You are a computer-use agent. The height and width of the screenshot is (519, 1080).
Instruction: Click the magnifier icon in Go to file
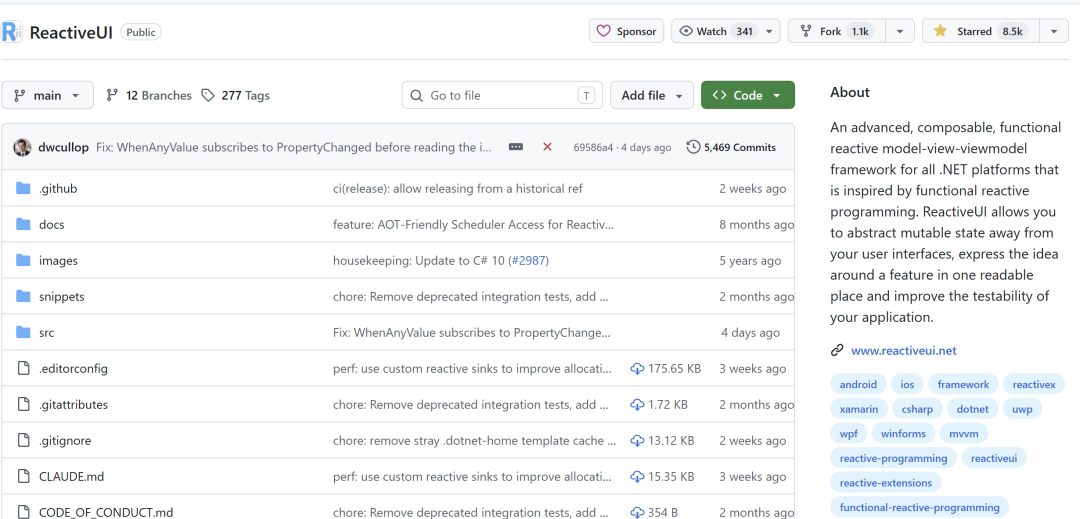click(x=416, y=96)
